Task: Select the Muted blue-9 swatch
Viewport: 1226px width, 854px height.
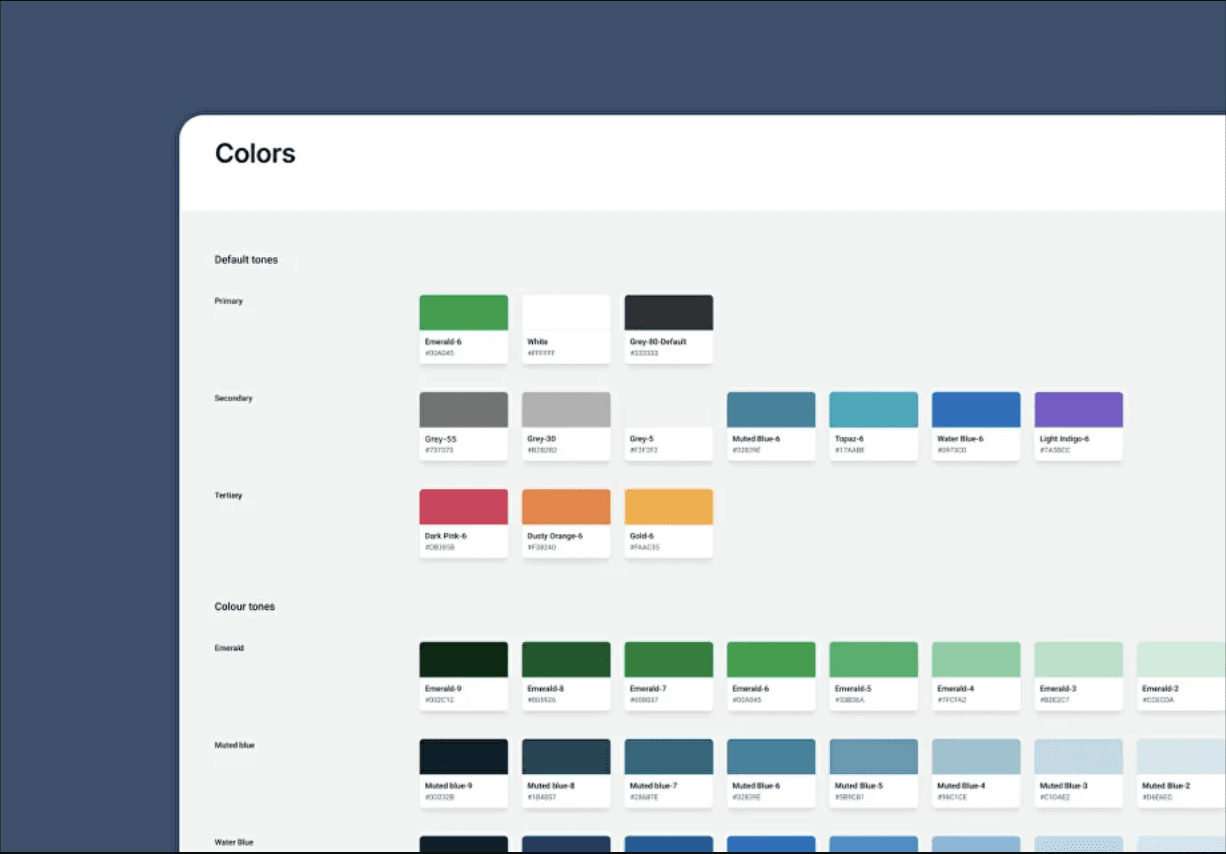Action: pyautogui.click(x=463, y=773)
